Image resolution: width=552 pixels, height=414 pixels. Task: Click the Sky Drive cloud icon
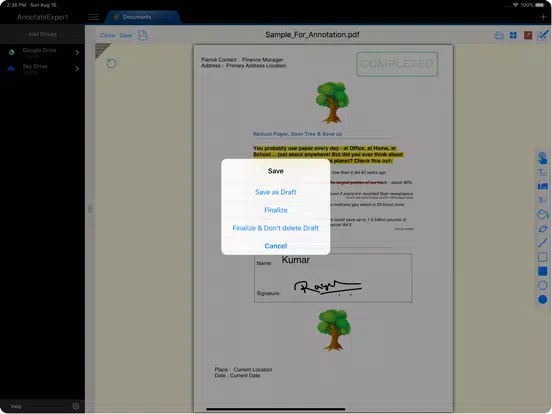[11, 68]
